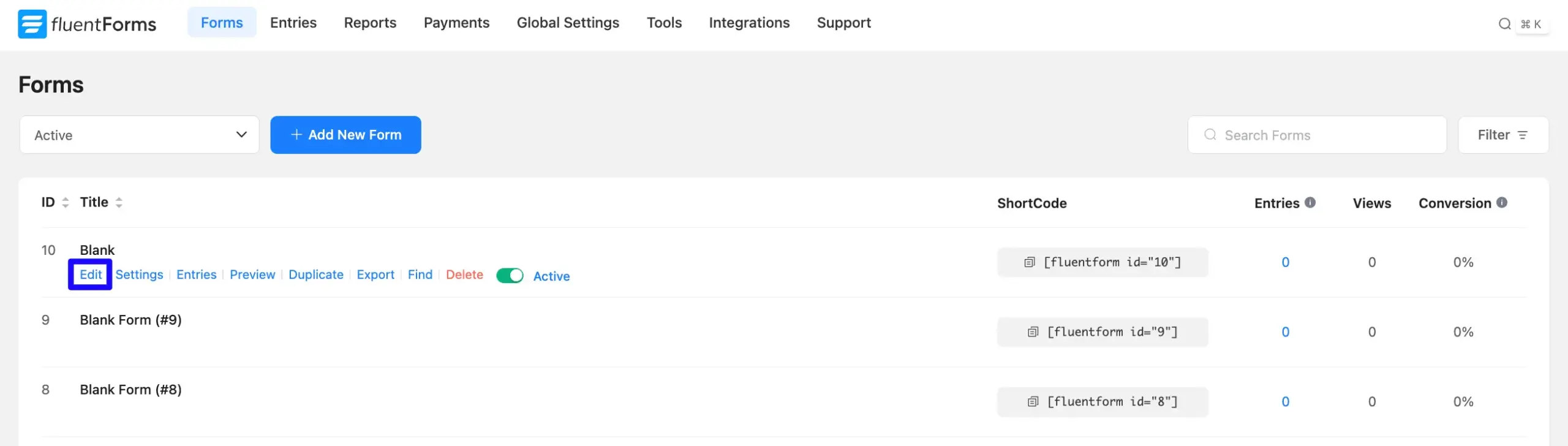Click Edit link for Blank form
Viewport: 1568px width, 446px height.
pyautogui.click(x=91, y=274)
